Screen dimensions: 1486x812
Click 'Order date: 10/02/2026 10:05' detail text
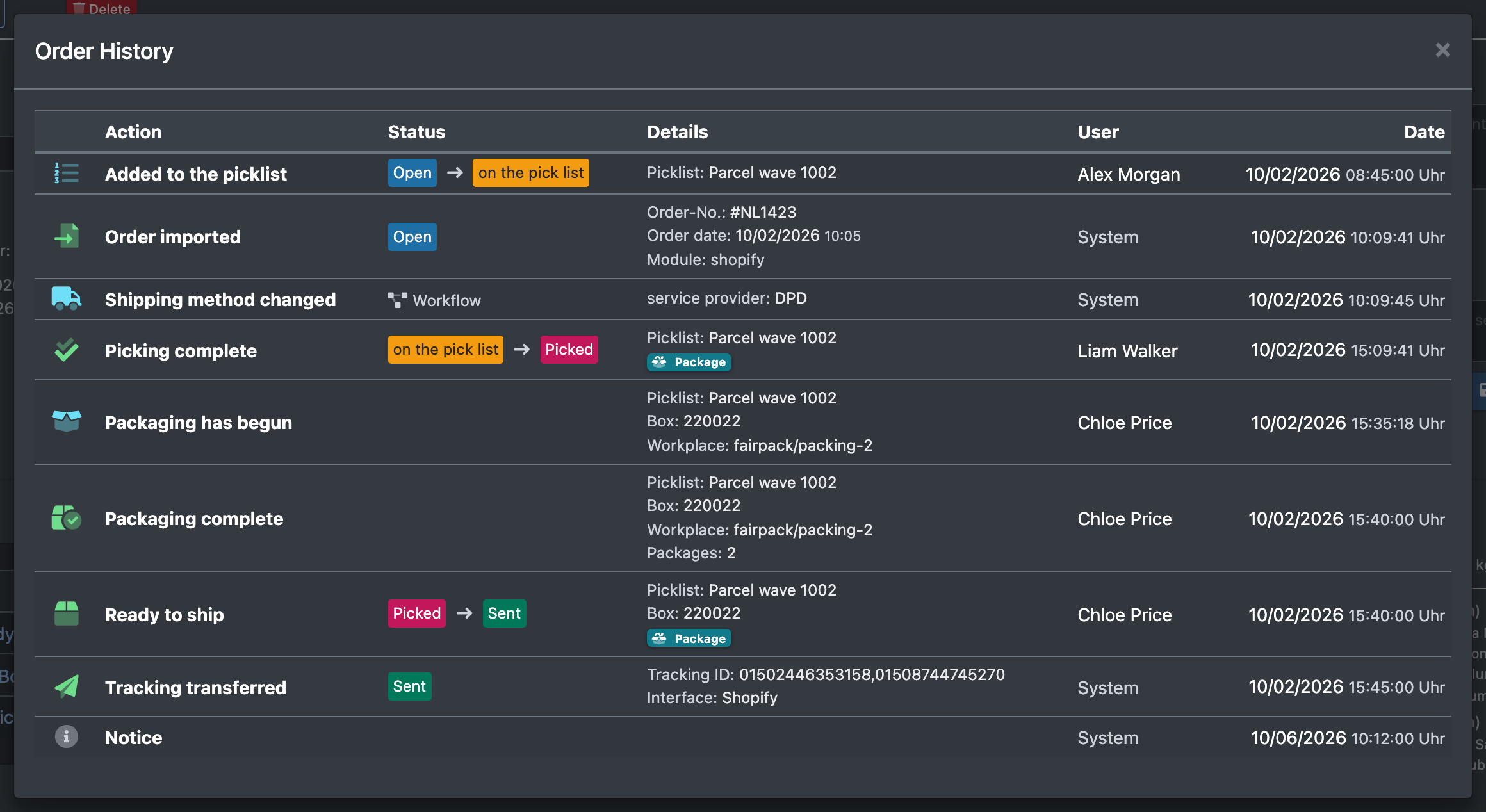point(754,235)
